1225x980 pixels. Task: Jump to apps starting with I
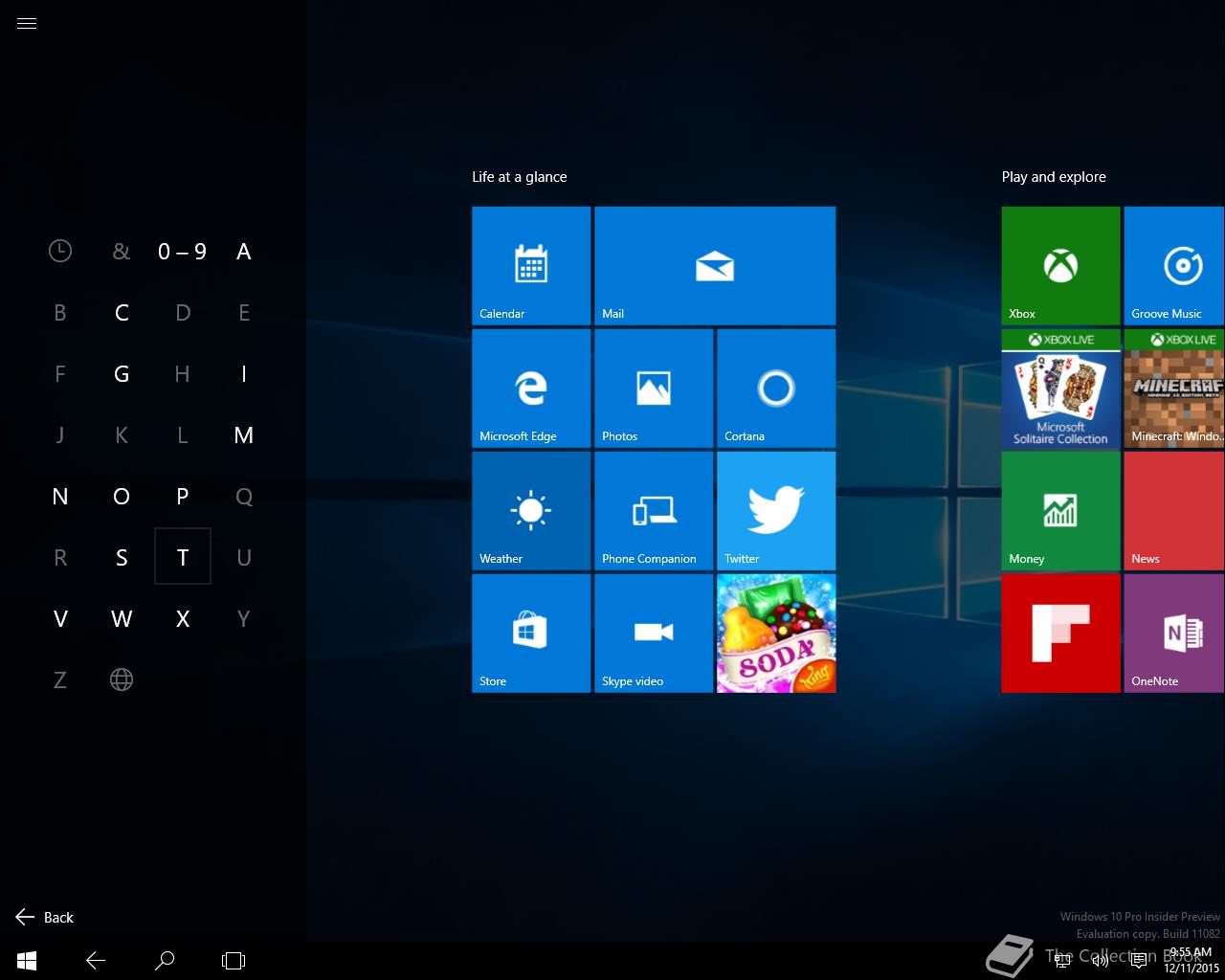[x=244, y=374]
